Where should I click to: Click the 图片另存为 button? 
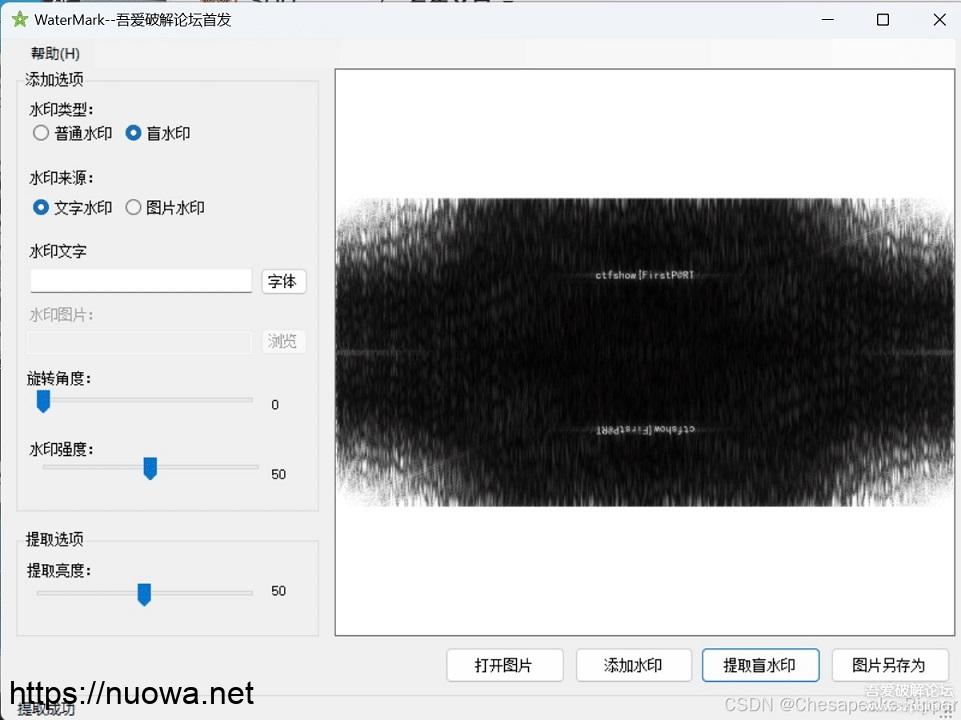pos(889,665)
